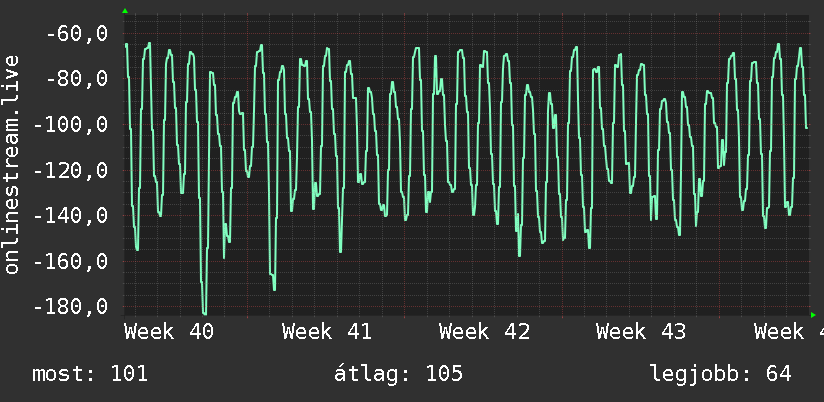824x402 pixels.
Task: Click the 'Week 40' axis label
Action: coord(169,332)
